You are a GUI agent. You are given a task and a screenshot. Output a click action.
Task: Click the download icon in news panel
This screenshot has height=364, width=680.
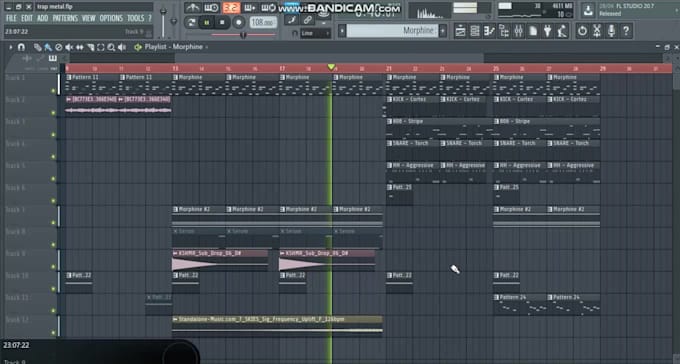588,10
